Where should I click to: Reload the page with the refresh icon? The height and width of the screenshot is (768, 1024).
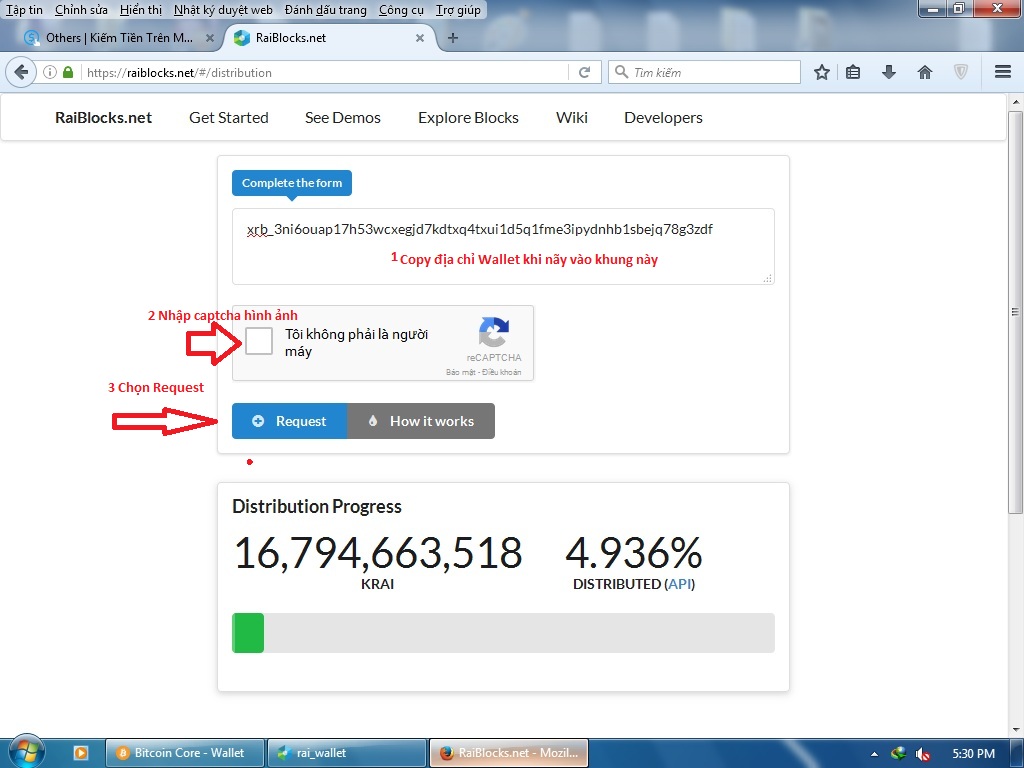[x=584, y=72]
